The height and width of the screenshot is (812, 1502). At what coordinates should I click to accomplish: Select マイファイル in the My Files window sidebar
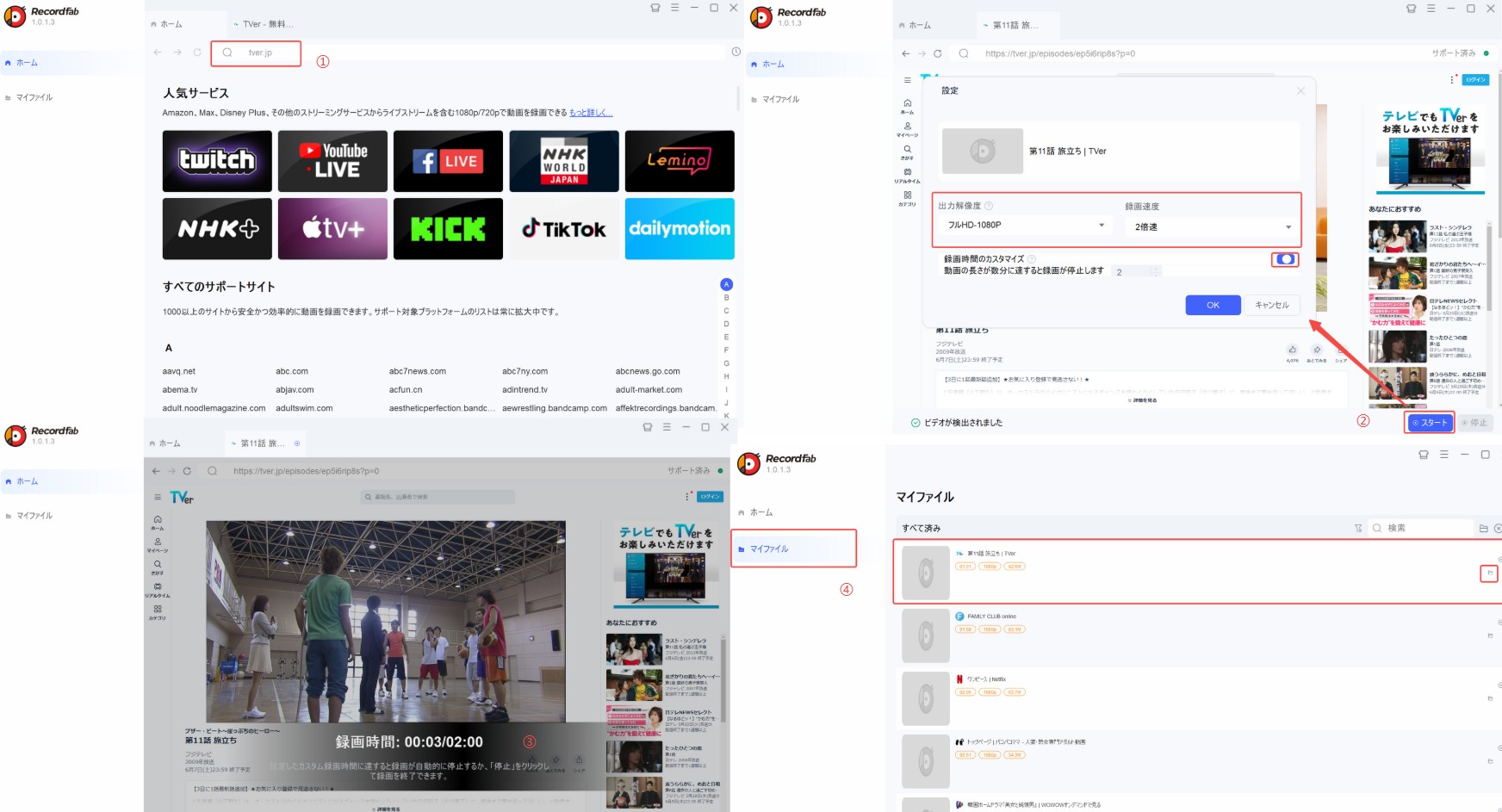793,549
